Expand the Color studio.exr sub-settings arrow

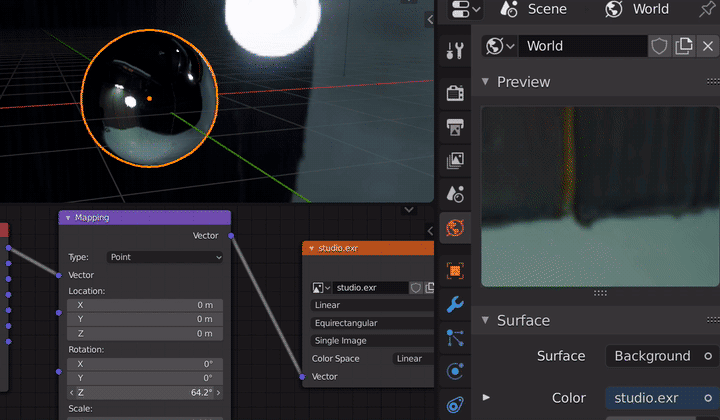486,398
